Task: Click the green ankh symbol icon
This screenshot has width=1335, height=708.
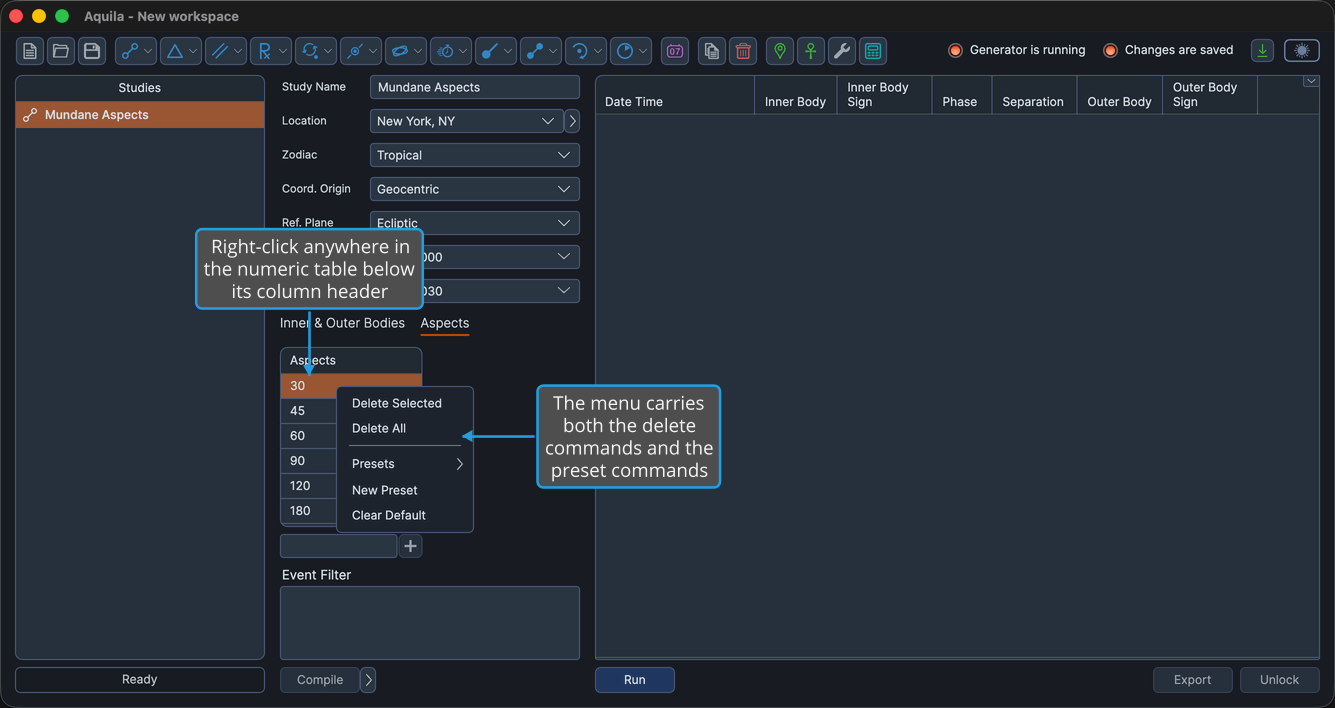Action: click(x=811, y=51)
